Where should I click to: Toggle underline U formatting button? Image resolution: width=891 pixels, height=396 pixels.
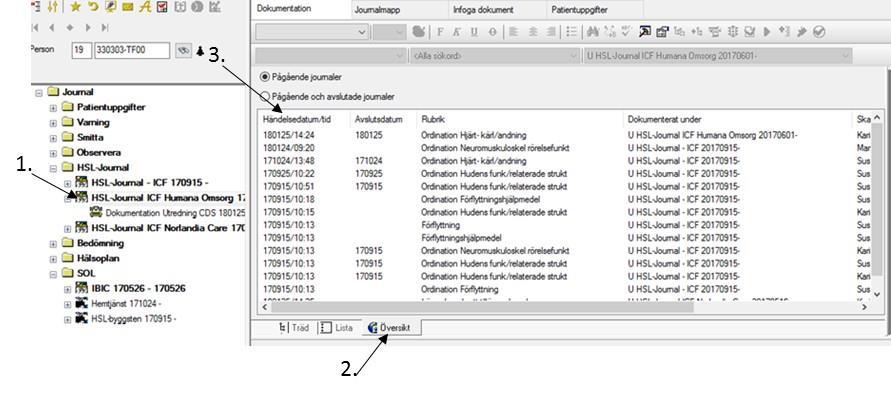474,32
